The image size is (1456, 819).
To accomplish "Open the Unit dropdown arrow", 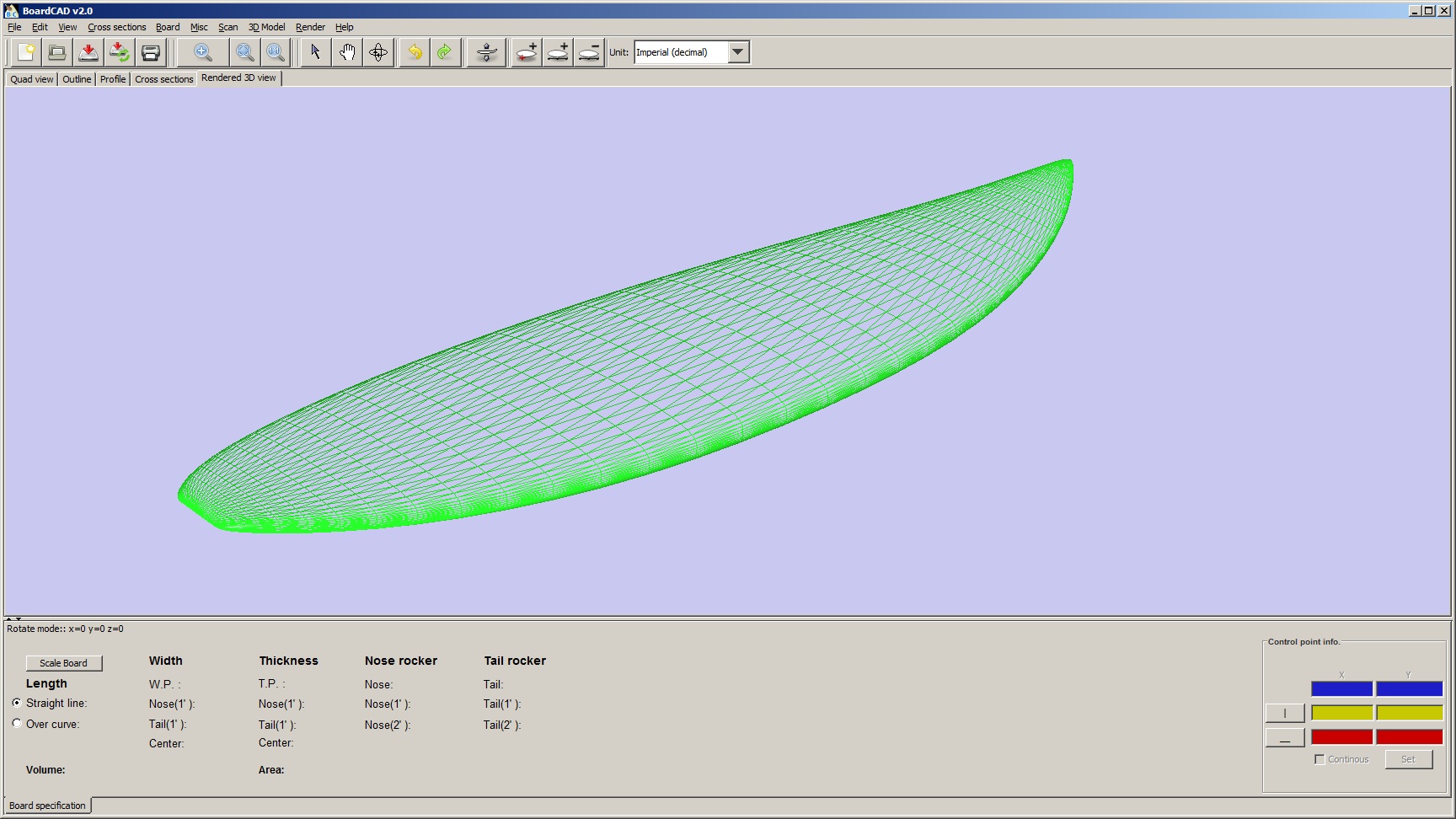I will [x=738, y=52].
